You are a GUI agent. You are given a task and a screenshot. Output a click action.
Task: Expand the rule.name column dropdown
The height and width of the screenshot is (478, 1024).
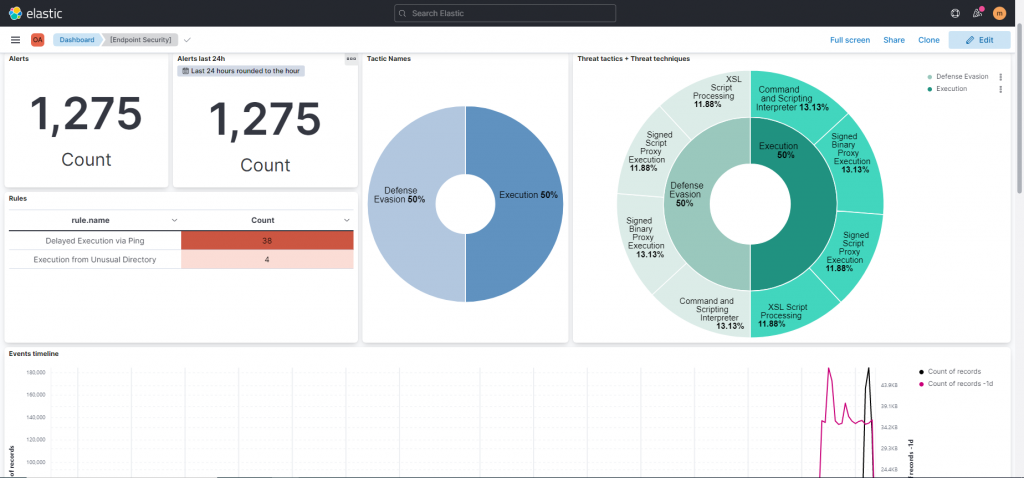click(x=174, y=221)
